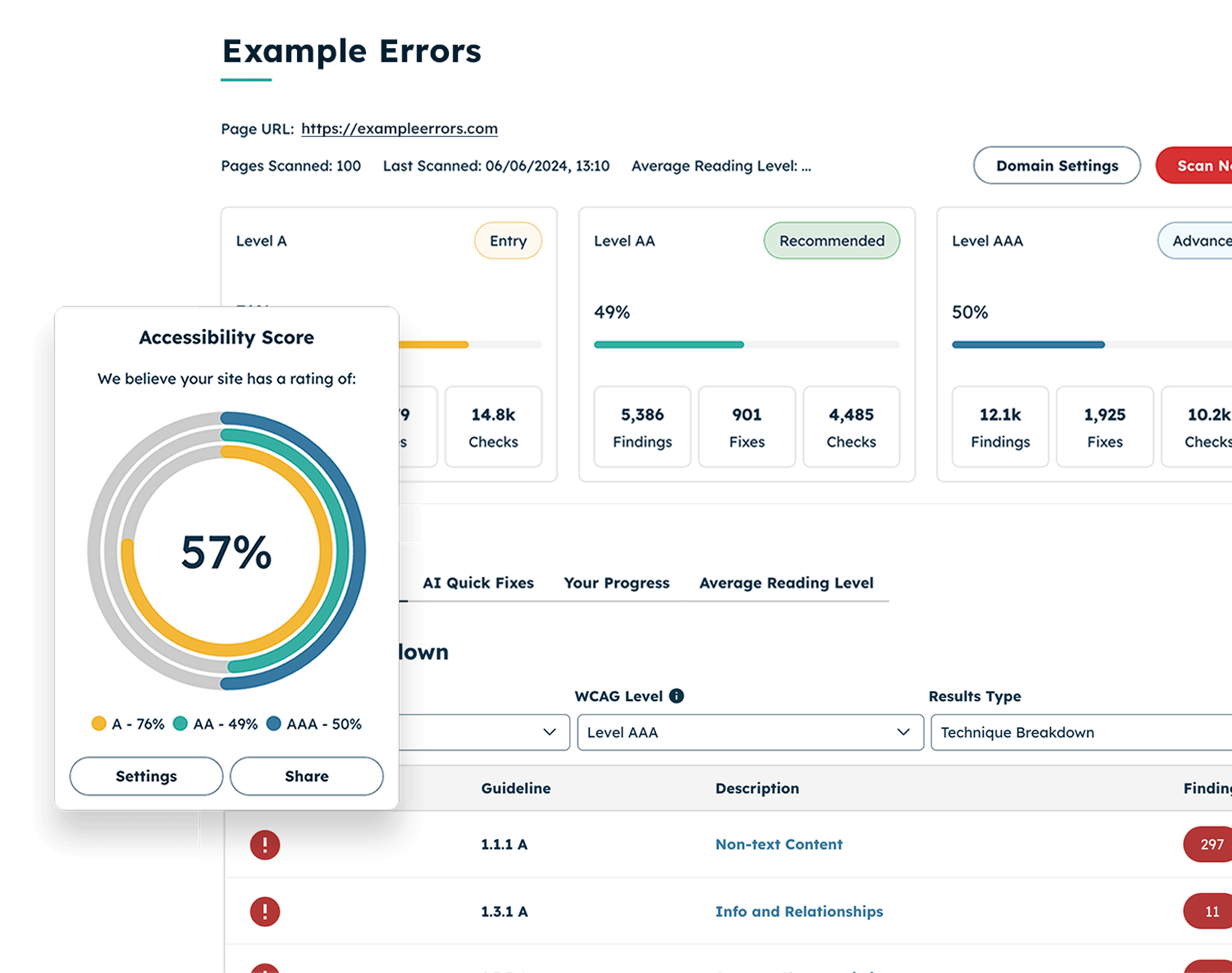Click the WCAG Level info icon
The image size is (1232, 973).
(x=676, y=696)
